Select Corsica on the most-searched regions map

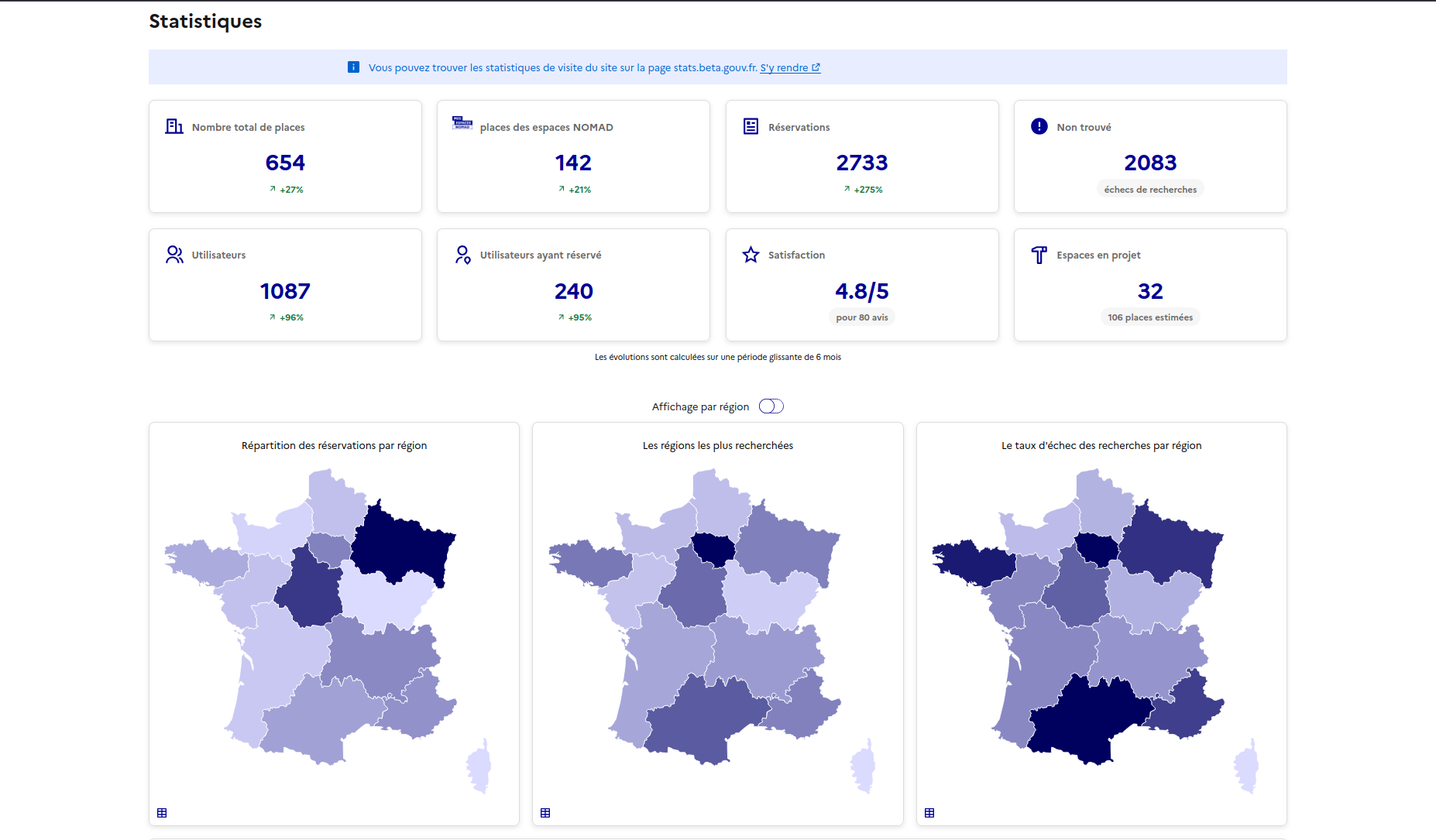click(863, 766)
